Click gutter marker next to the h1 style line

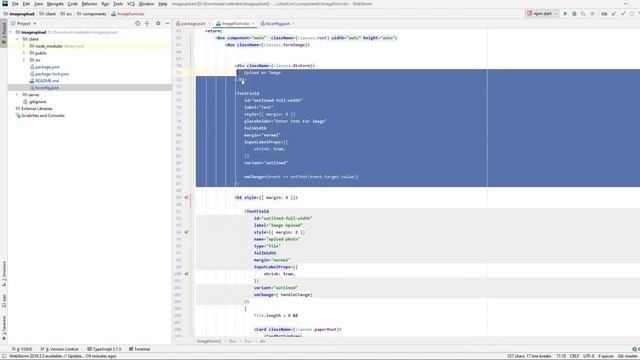187,197
